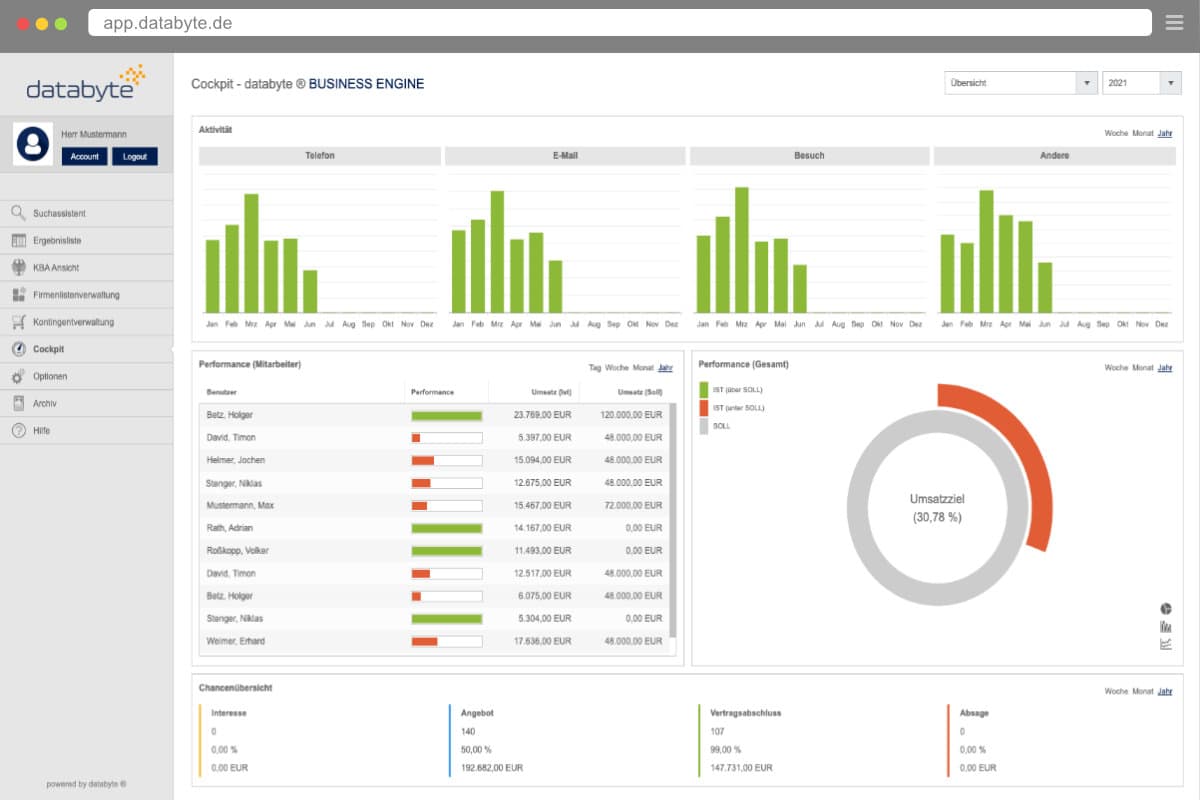Viewport: 1200px width, 800px height.
Task: Open Suchassistent from the sidebar
Action: click(86, 213)
